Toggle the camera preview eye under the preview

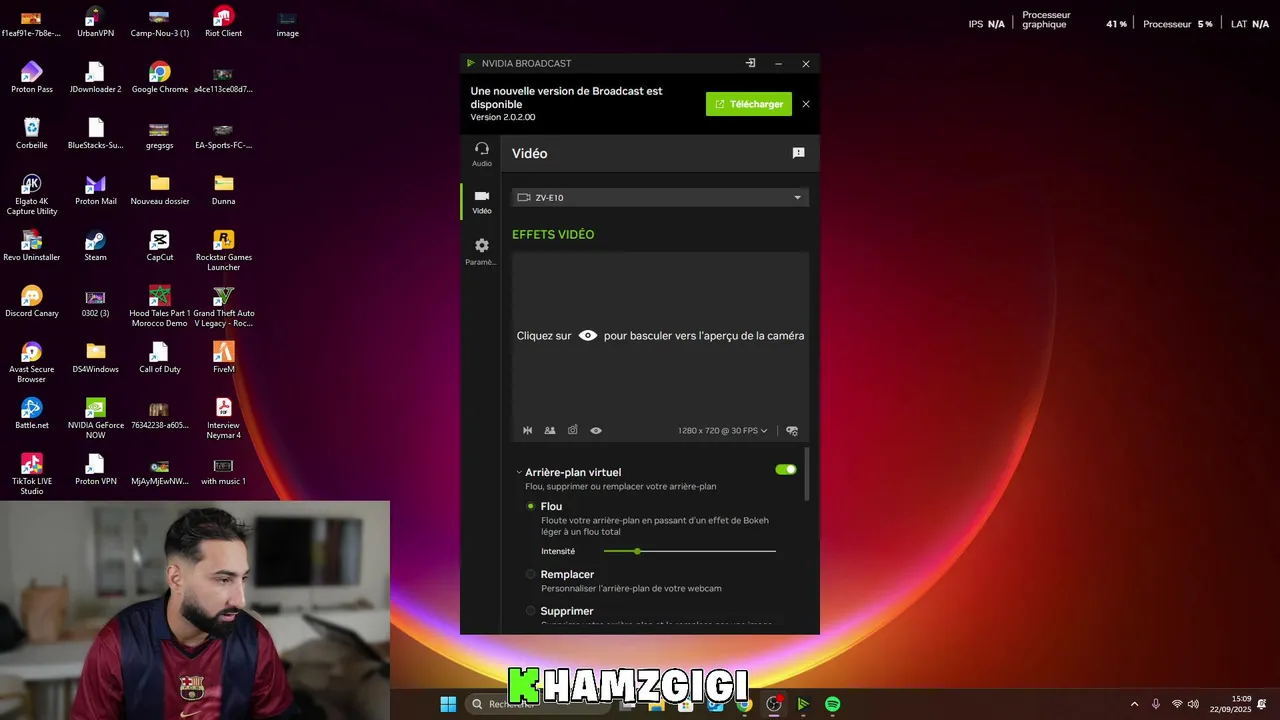(596, 431)
